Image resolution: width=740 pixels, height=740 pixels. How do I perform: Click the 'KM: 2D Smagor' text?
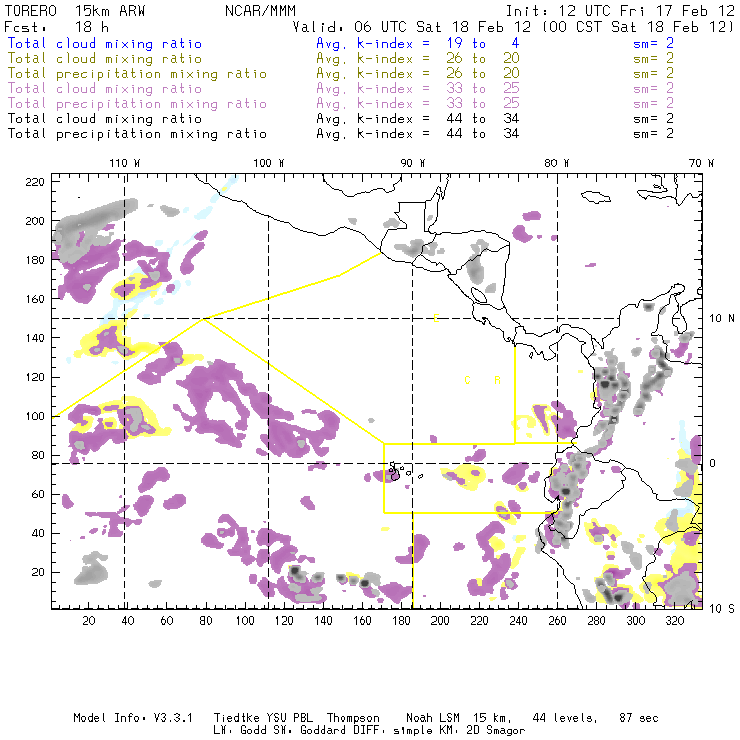point(481,731)
